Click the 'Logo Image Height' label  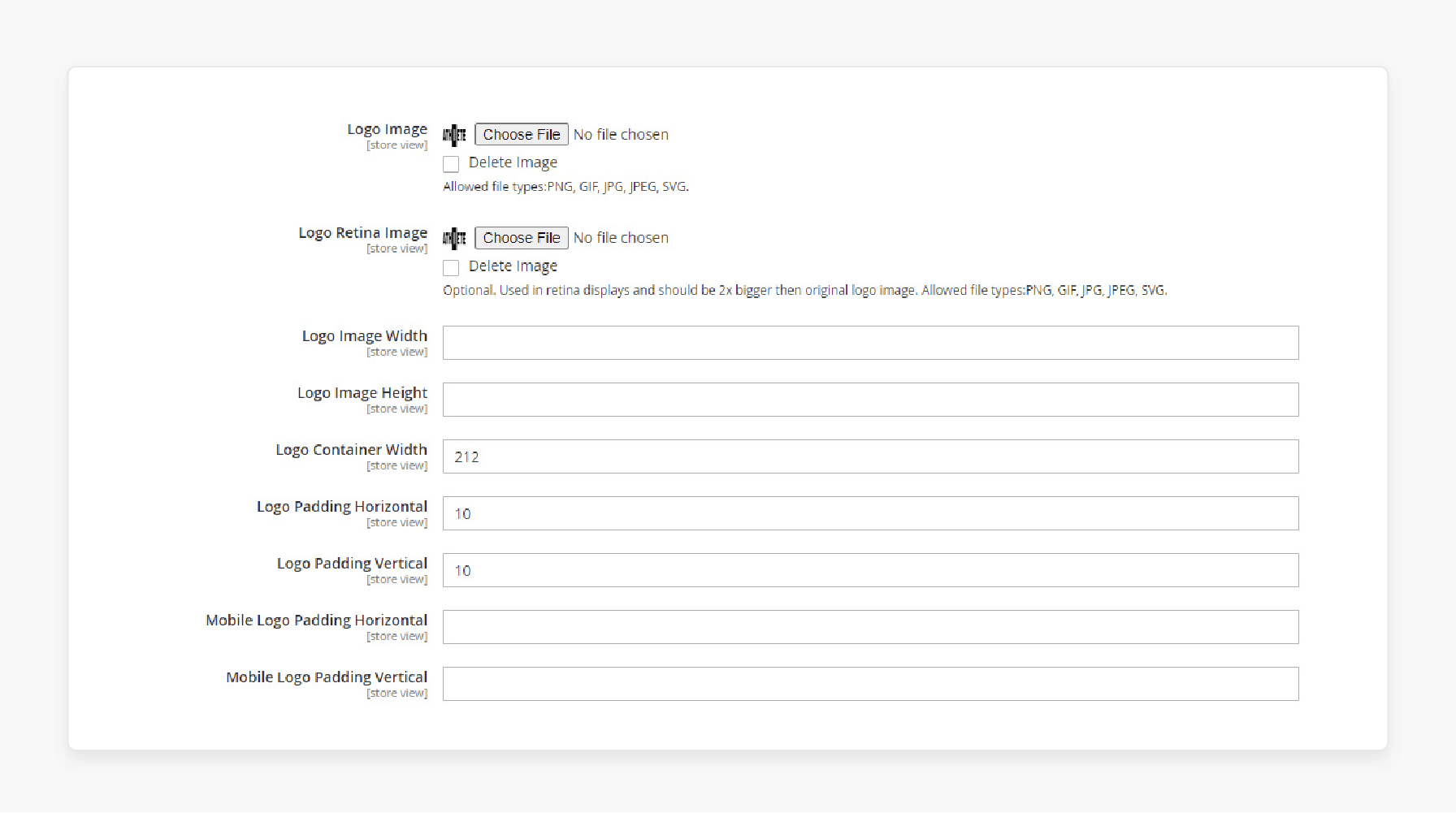coord(362,393)
